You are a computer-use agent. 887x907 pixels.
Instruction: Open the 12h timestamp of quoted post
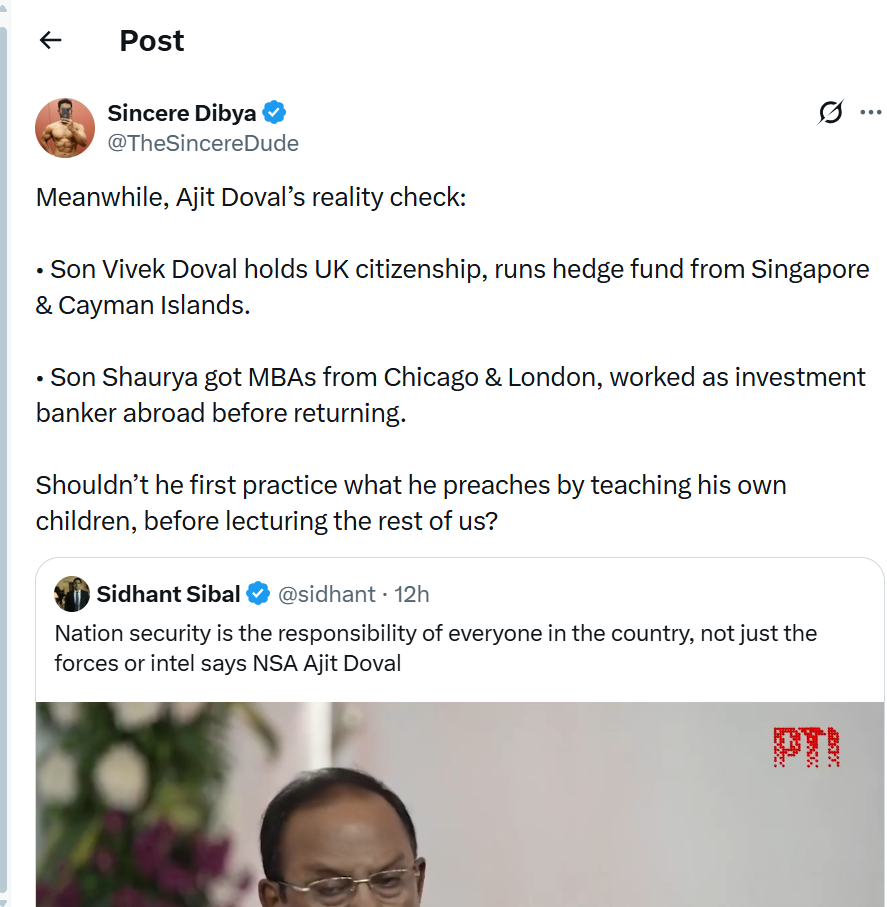click(x=411, y=594)
